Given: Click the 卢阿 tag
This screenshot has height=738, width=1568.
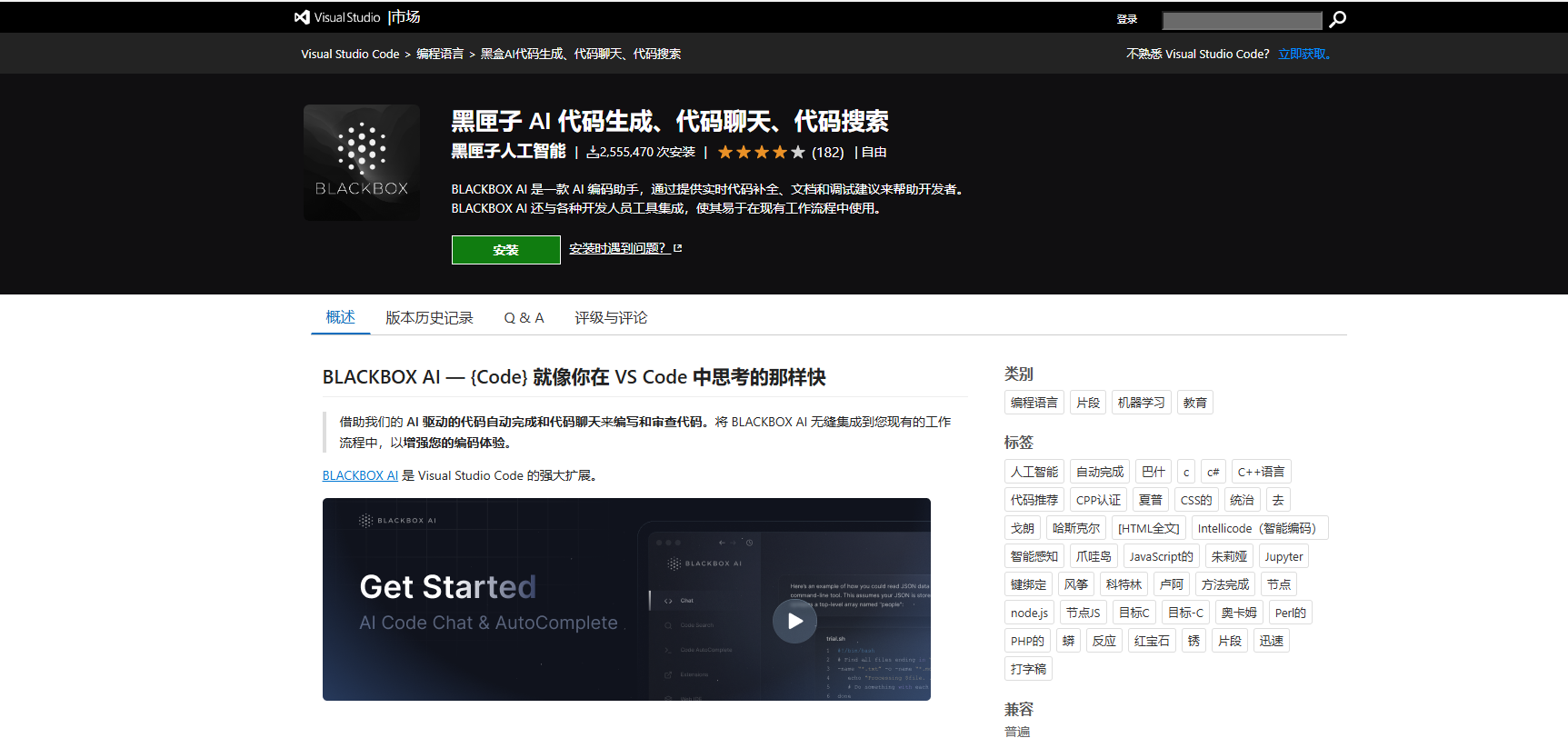Looking at the screenshot, I should [1172, 584].
